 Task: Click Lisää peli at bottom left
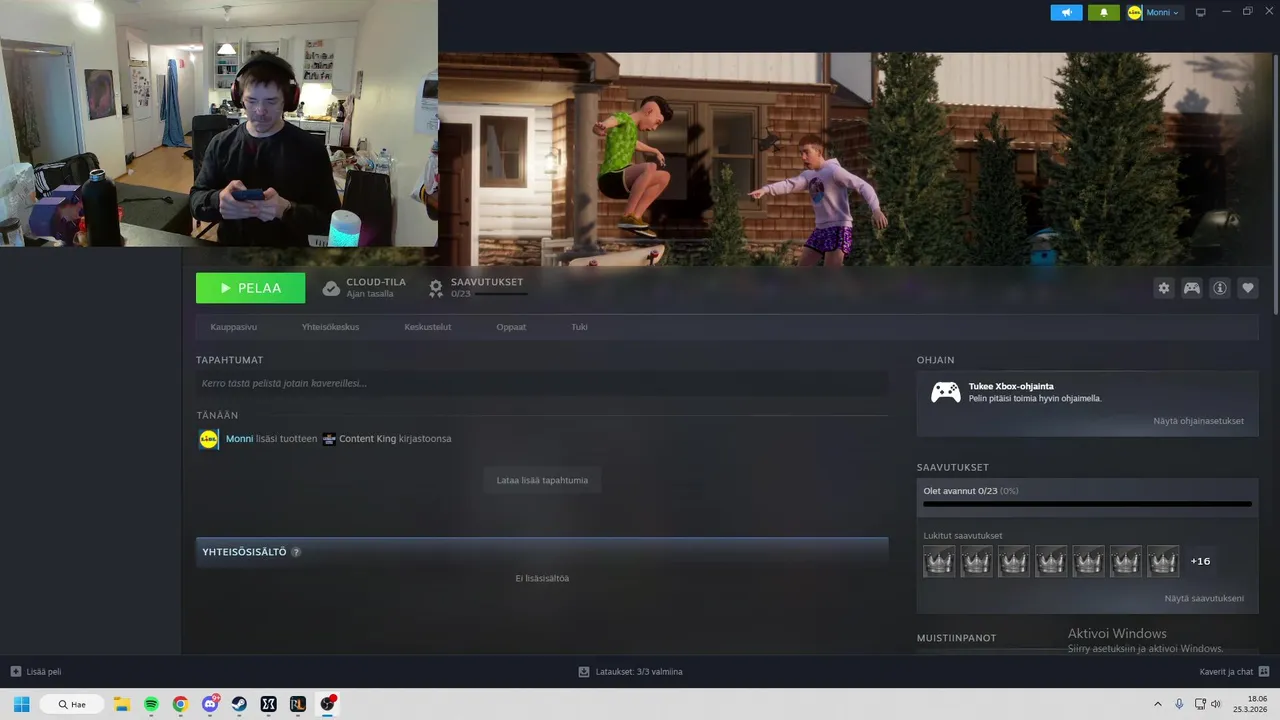36,672
